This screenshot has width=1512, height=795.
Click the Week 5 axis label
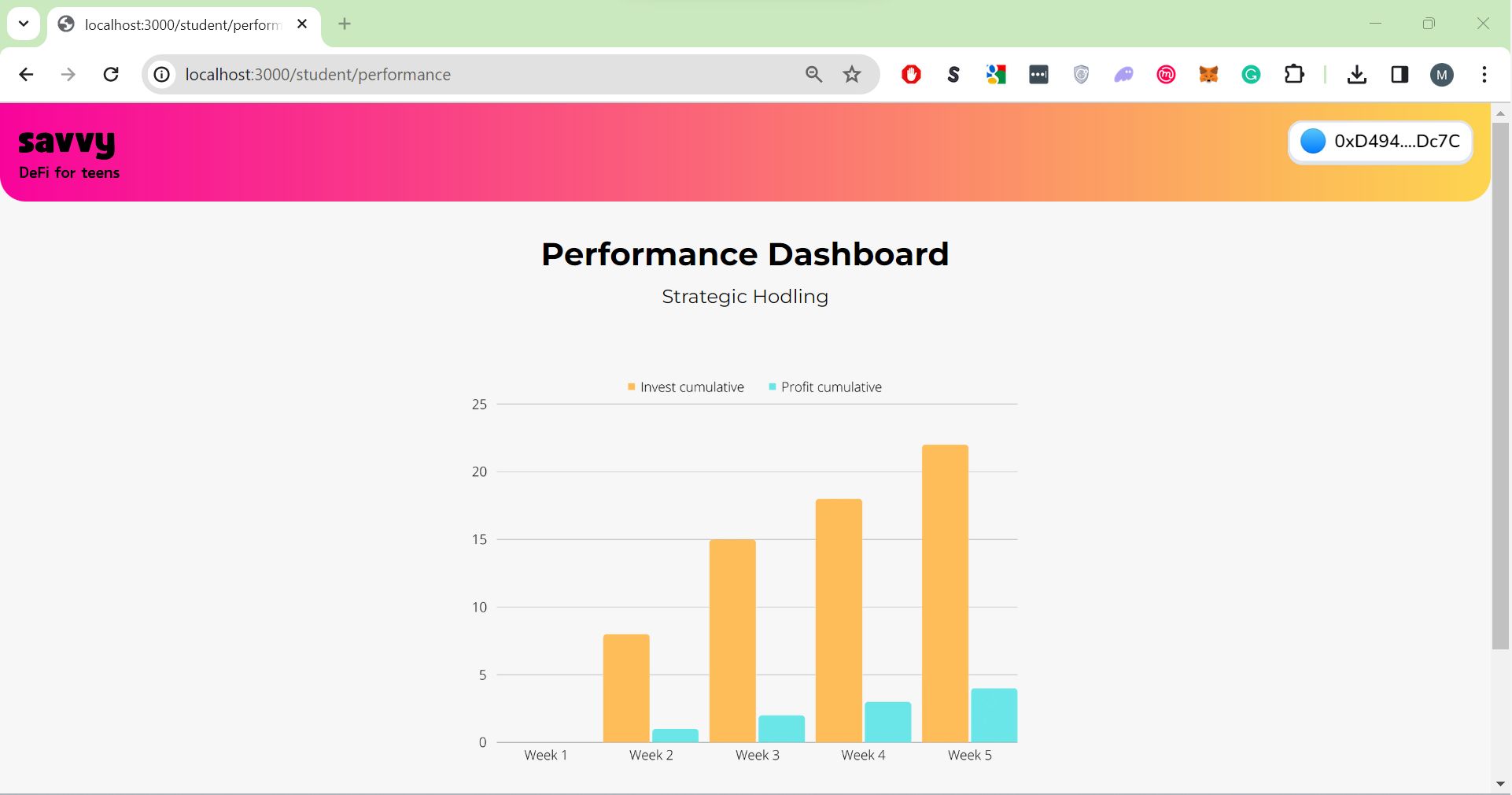click(969, 755)
